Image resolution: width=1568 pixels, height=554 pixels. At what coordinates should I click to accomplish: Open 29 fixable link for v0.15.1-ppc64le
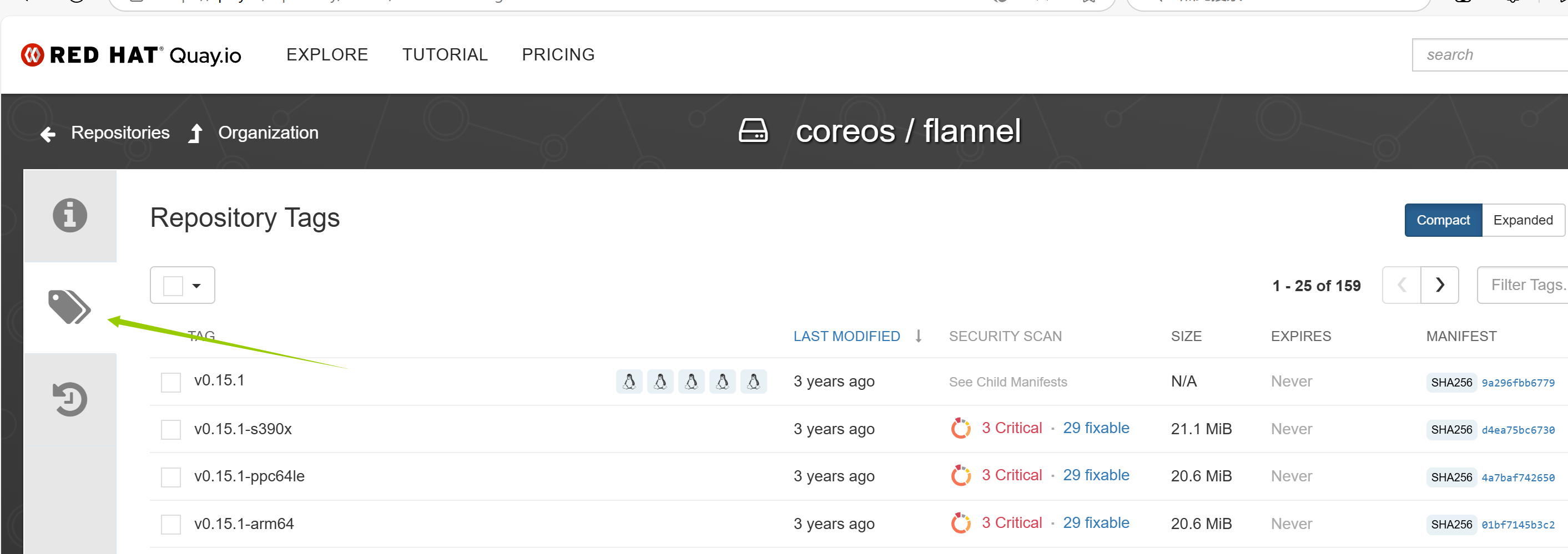click(1096, 476)
